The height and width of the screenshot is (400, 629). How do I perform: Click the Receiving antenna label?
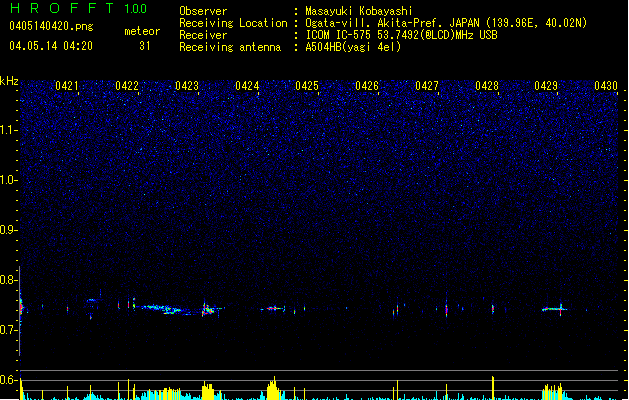(x=230, y=47)
